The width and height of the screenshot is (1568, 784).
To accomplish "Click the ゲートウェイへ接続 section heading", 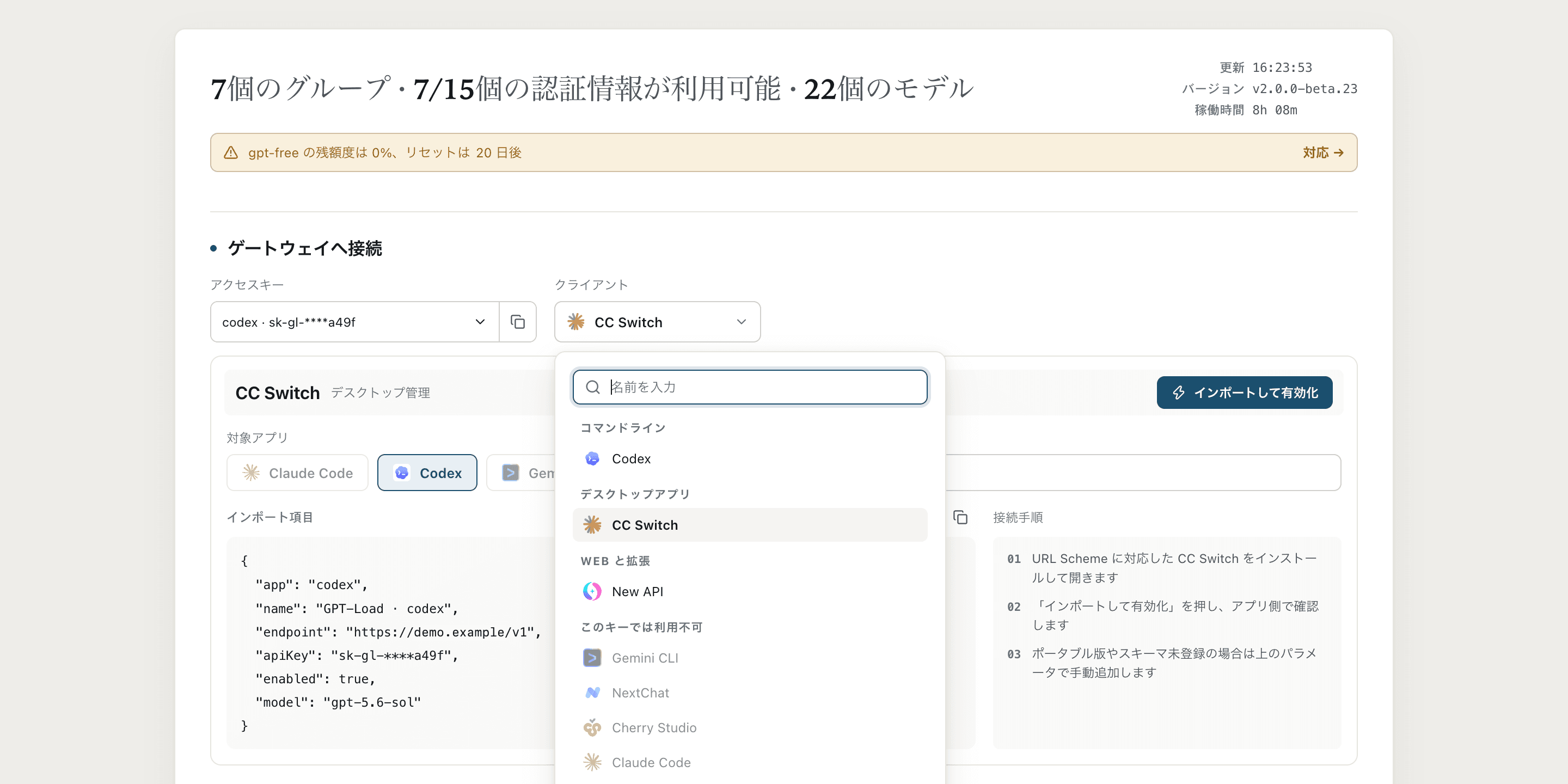I will 305,248.
